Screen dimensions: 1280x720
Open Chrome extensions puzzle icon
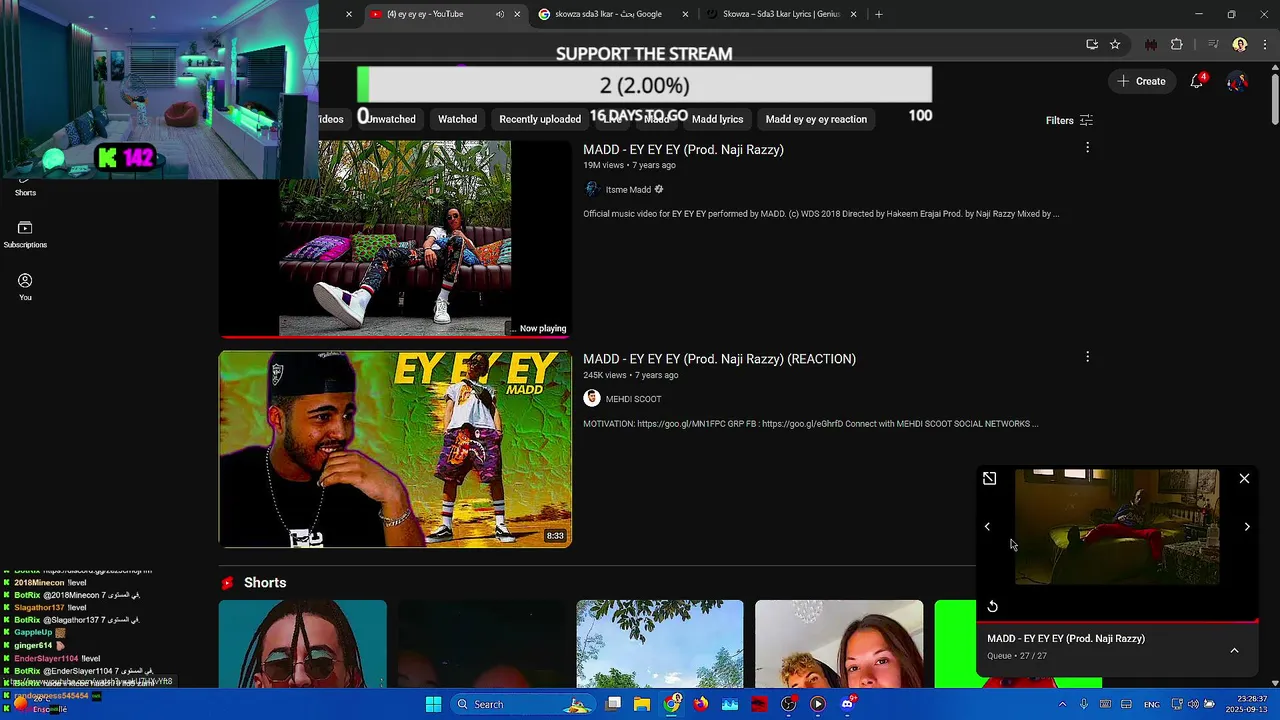click(x=1177, y=44)
